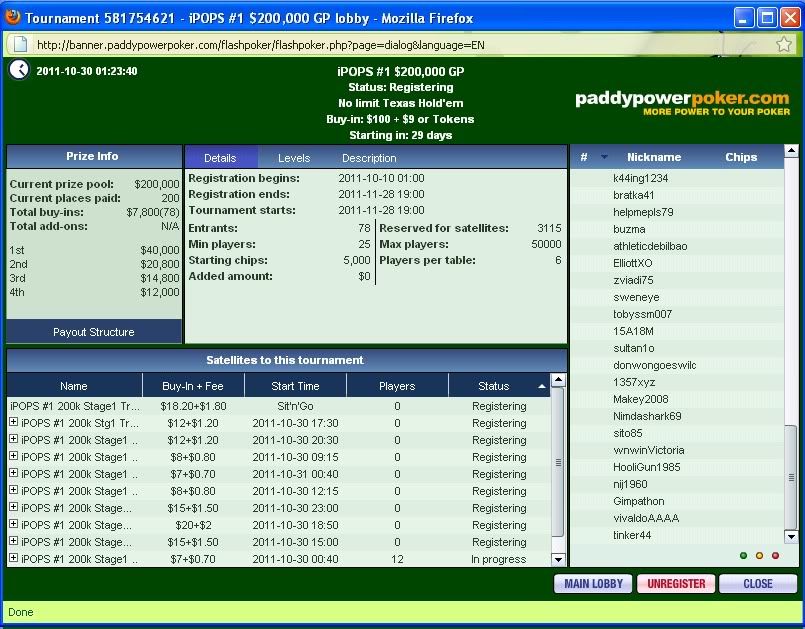The image size is (805, 629).
Task: Bookmark this page with the star icon
Action: pos(784,44)
